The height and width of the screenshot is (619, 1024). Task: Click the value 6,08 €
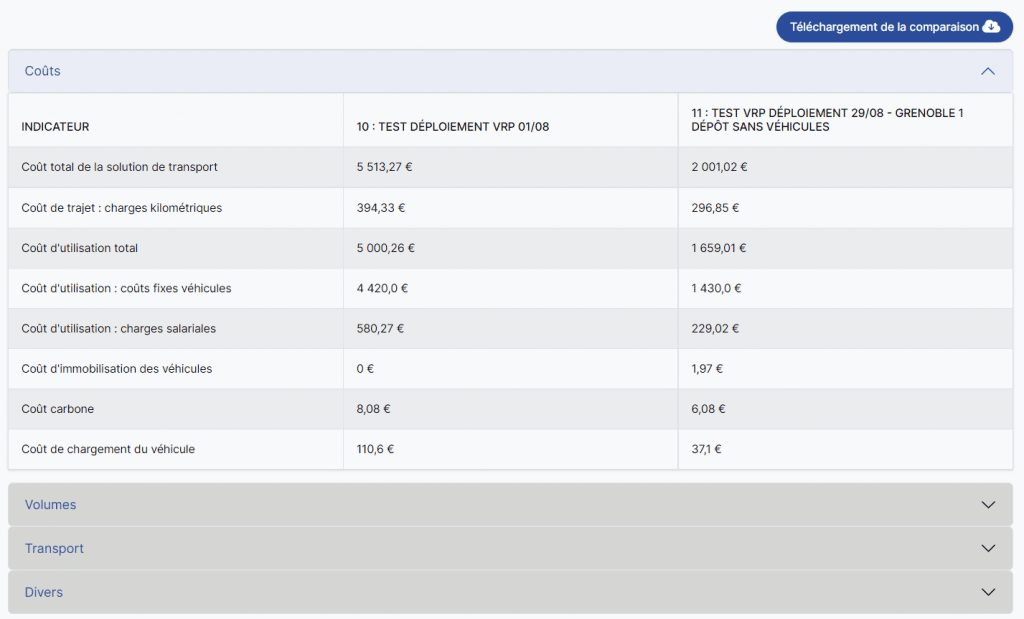pos(709,409)
